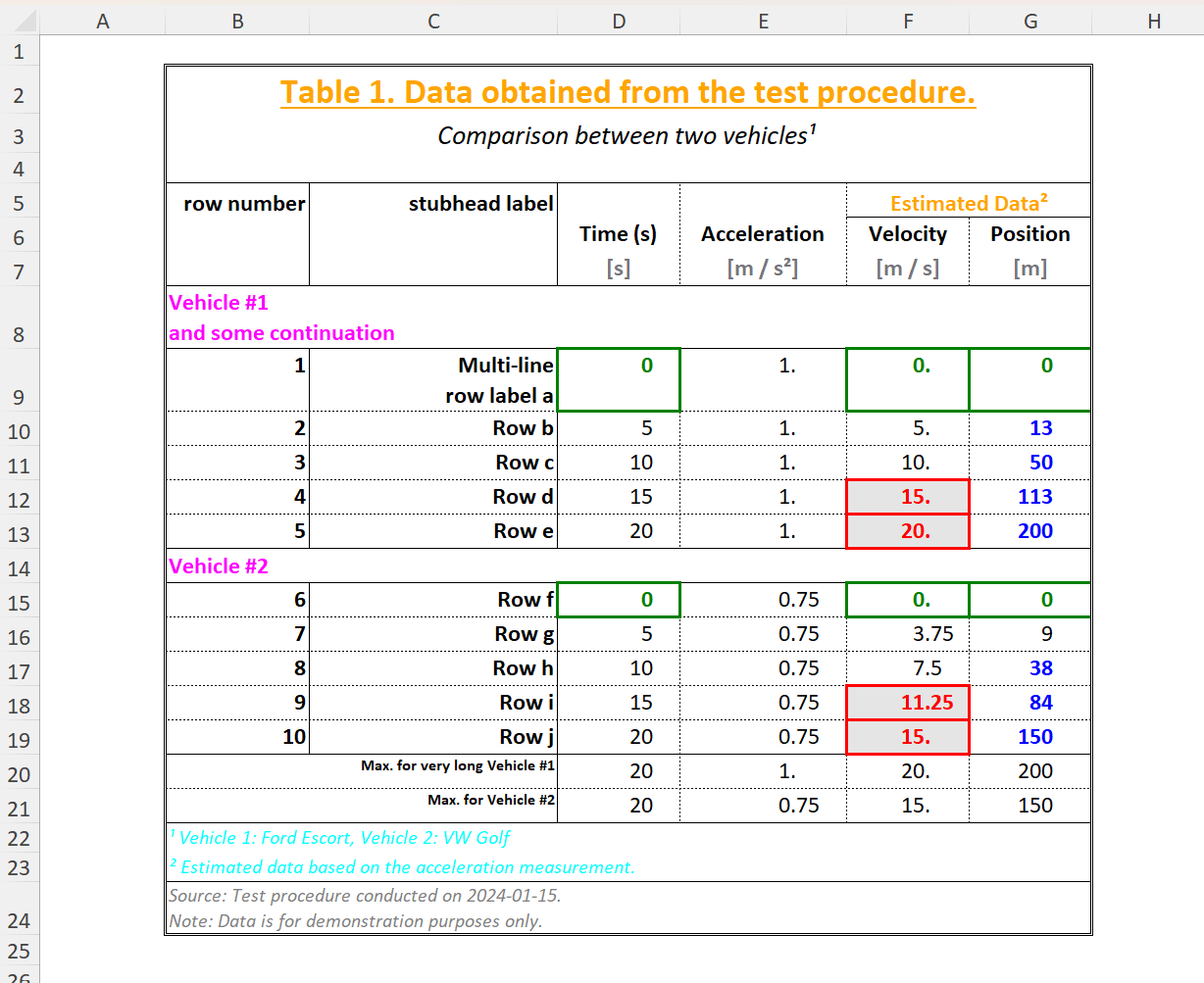Select column D header
The image size is (1204, 983).
(619, 22)
